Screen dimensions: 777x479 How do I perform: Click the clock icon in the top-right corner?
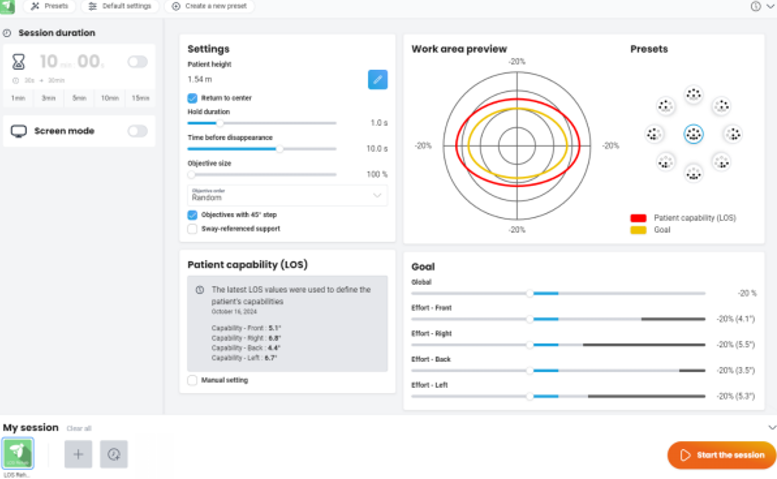point(755,6)
